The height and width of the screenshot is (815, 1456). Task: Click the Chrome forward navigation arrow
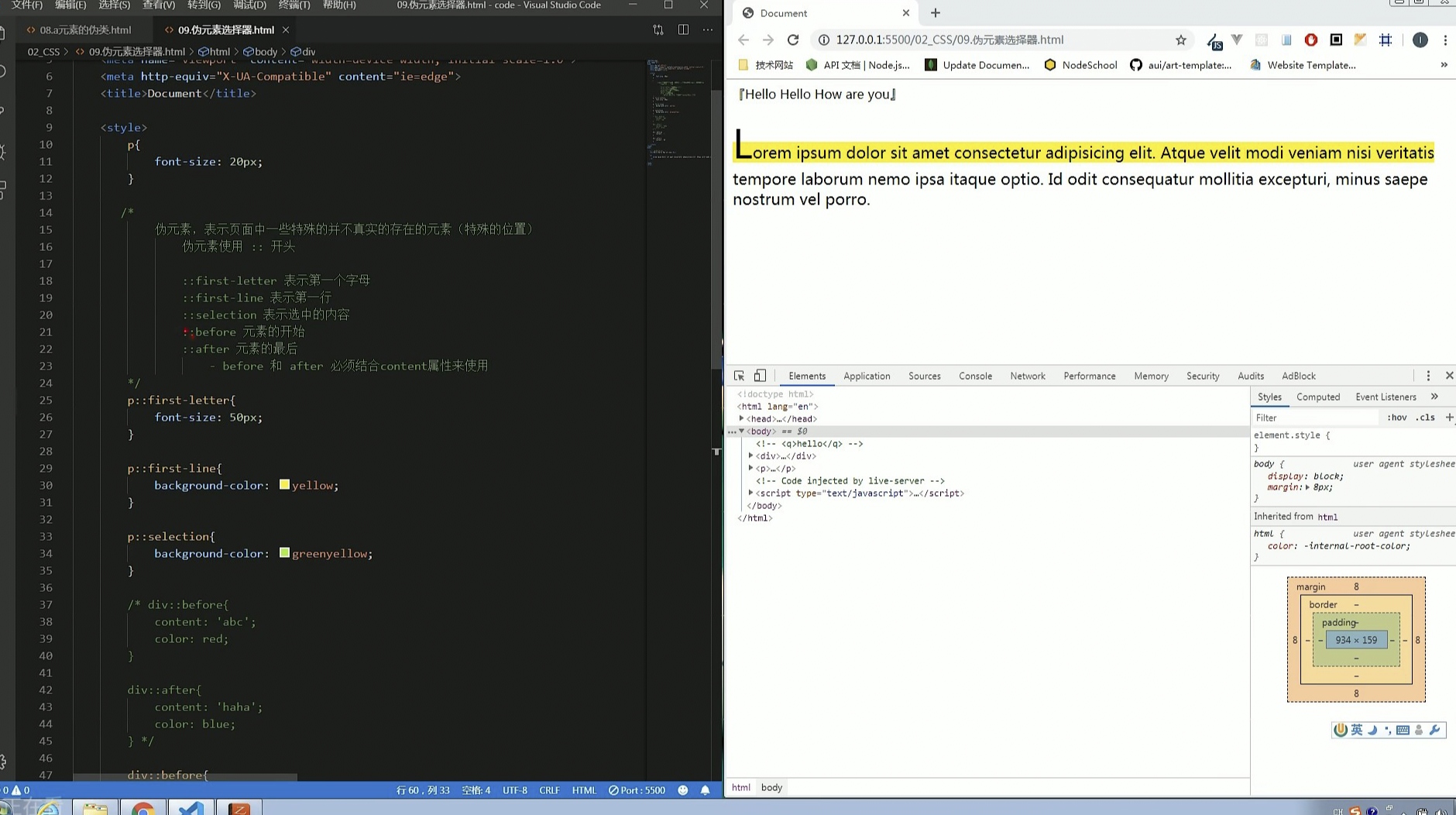pyautogui.click(x=767, y=40)
